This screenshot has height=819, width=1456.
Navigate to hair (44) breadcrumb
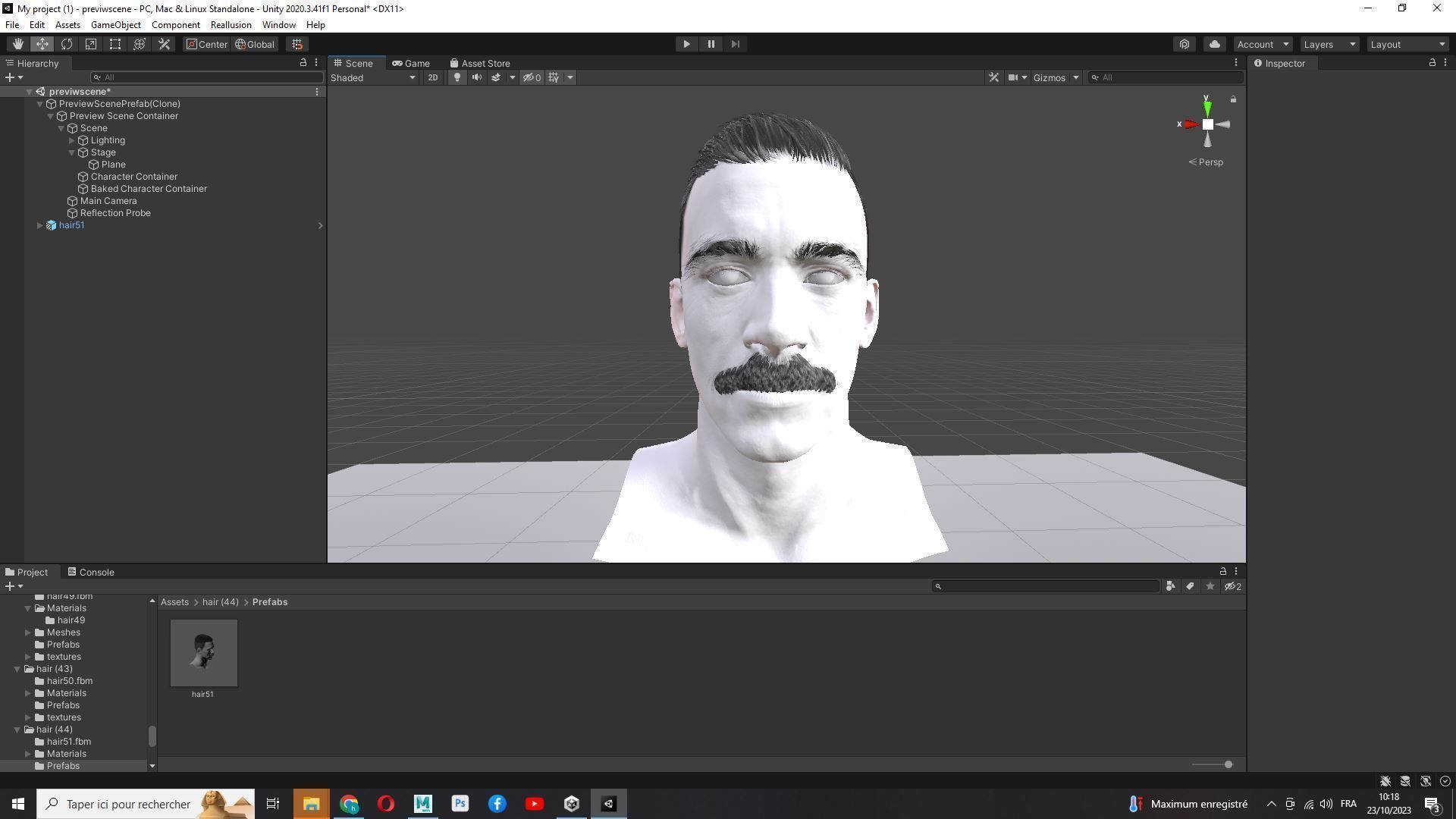tap(220, 602)
